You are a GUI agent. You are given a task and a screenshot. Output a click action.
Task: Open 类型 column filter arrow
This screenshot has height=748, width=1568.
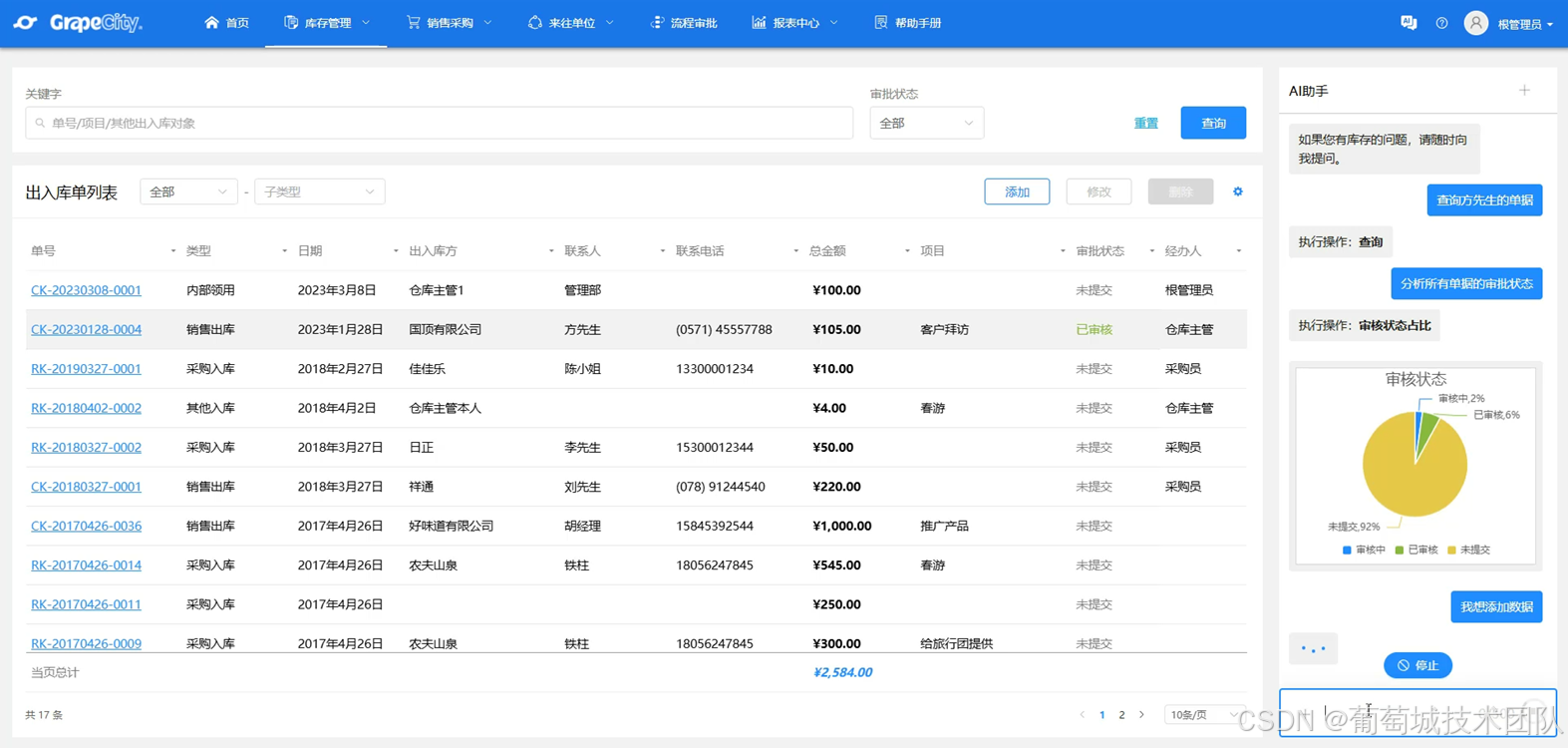(284, 251)
